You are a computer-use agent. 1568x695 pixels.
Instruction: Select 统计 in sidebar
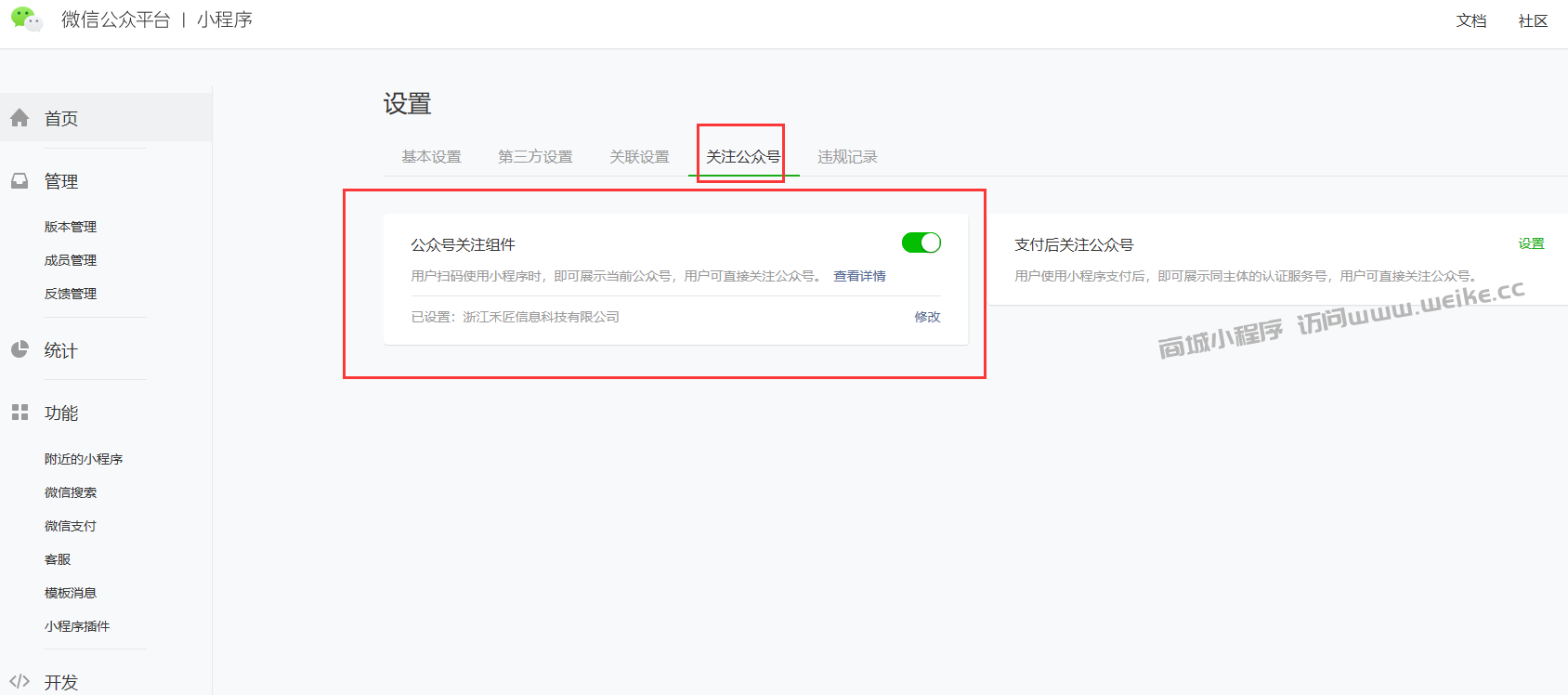[61, 350]
